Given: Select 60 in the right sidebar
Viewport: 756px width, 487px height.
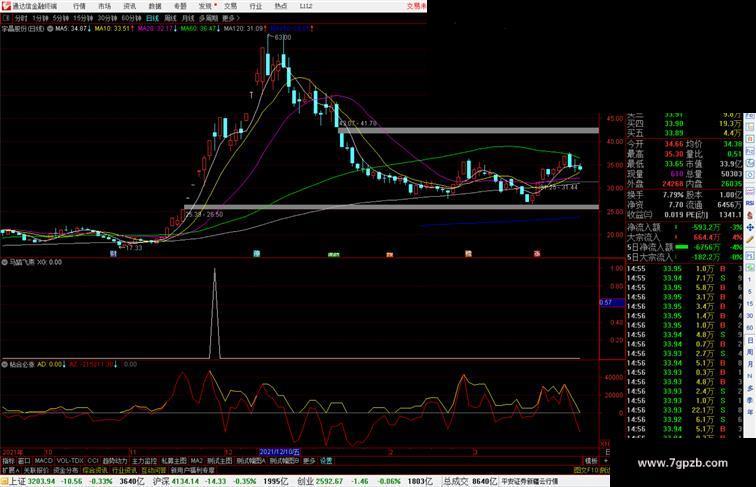Looking at the screenshot, I should coord(750,328).
